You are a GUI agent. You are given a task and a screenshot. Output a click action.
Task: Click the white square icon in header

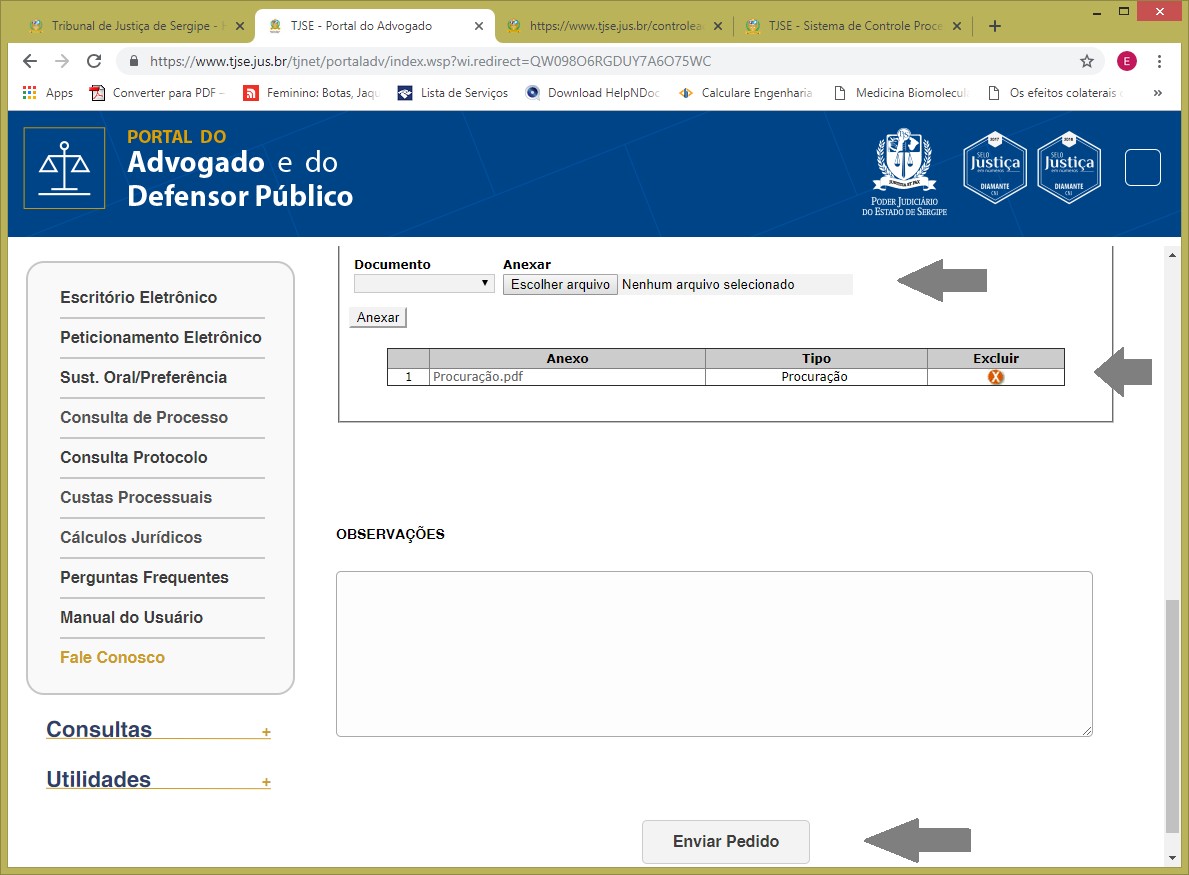(x=1142, y=167)
